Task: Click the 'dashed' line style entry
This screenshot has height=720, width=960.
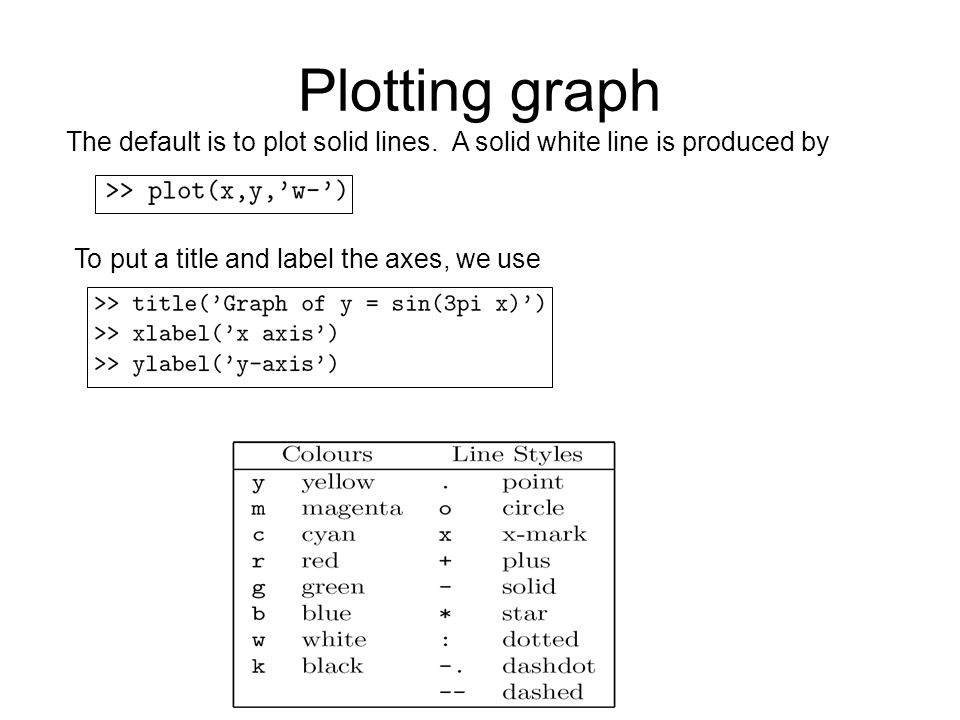Action: click(x=542, y=692)
